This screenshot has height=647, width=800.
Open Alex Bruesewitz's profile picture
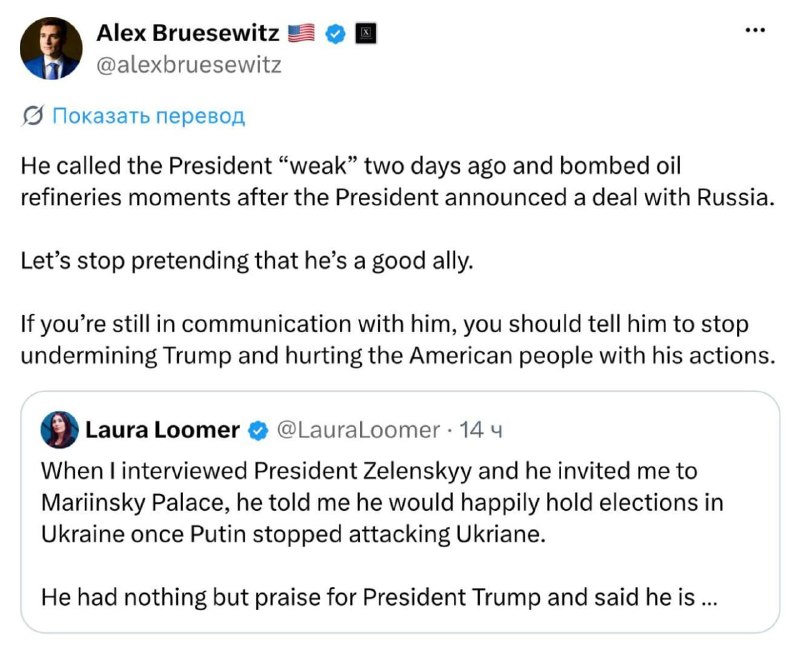pyautogui.click(x=51, y=48)
